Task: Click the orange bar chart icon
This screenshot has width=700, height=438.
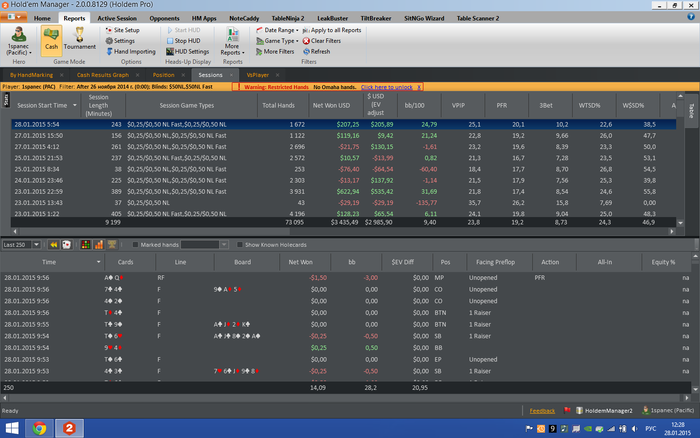Action: coord(99,245)
